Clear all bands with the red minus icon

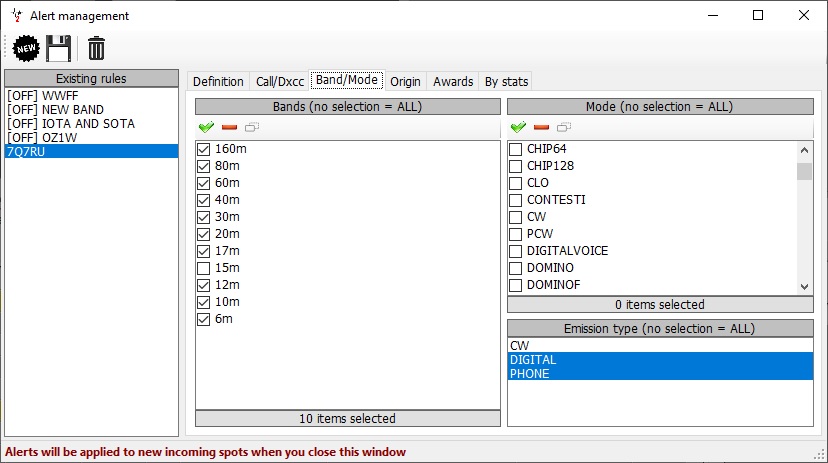pyautogui.click(x=229, y=127)
